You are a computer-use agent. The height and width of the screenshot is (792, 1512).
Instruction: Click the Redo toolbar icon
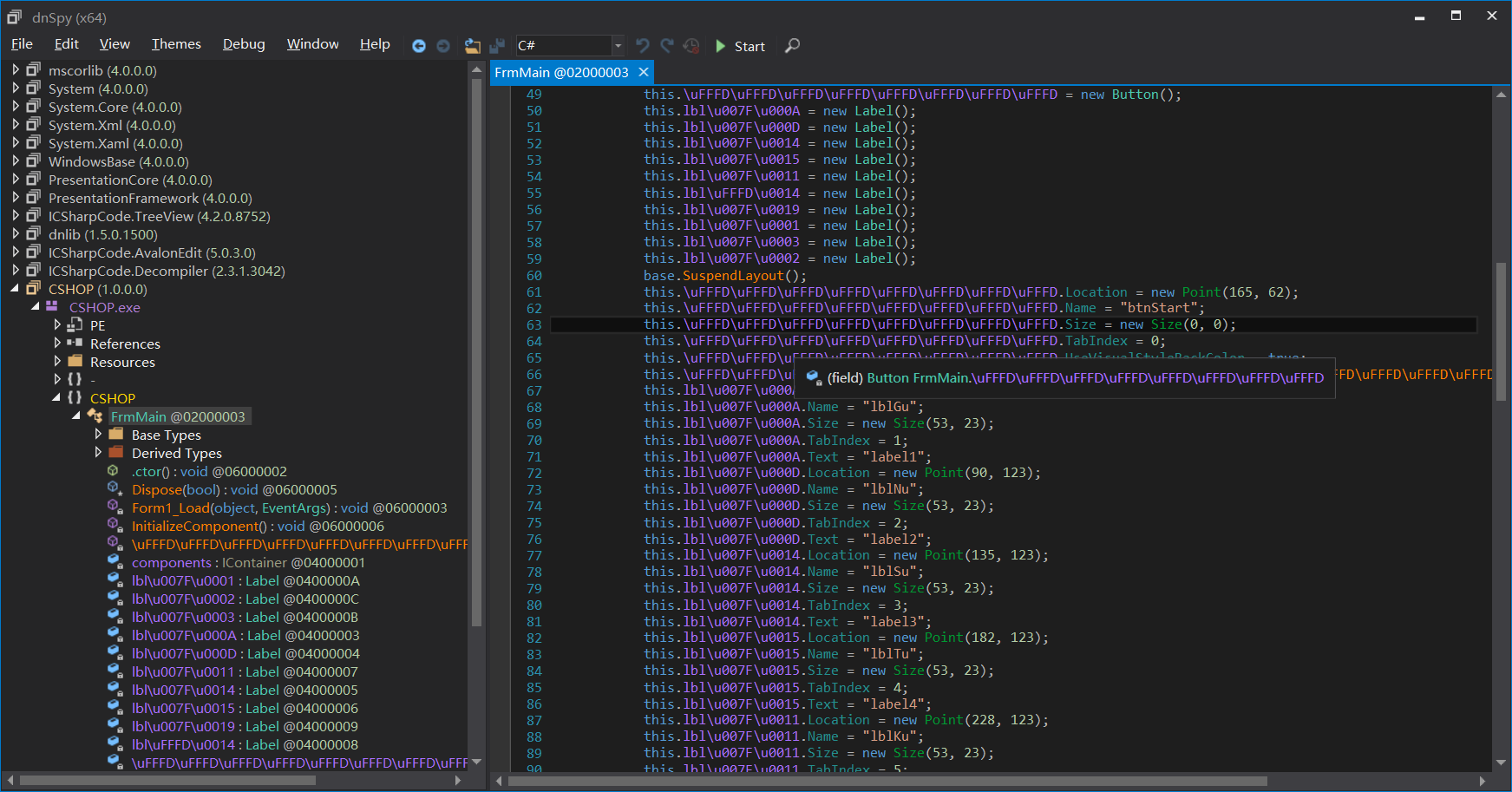click(666, 46)
